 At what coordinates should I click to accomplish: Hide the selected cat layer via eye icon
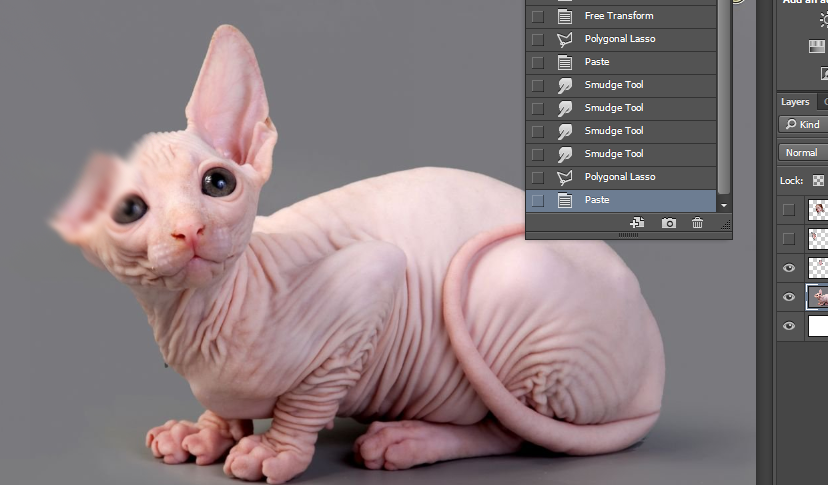[x=790, y=297]
